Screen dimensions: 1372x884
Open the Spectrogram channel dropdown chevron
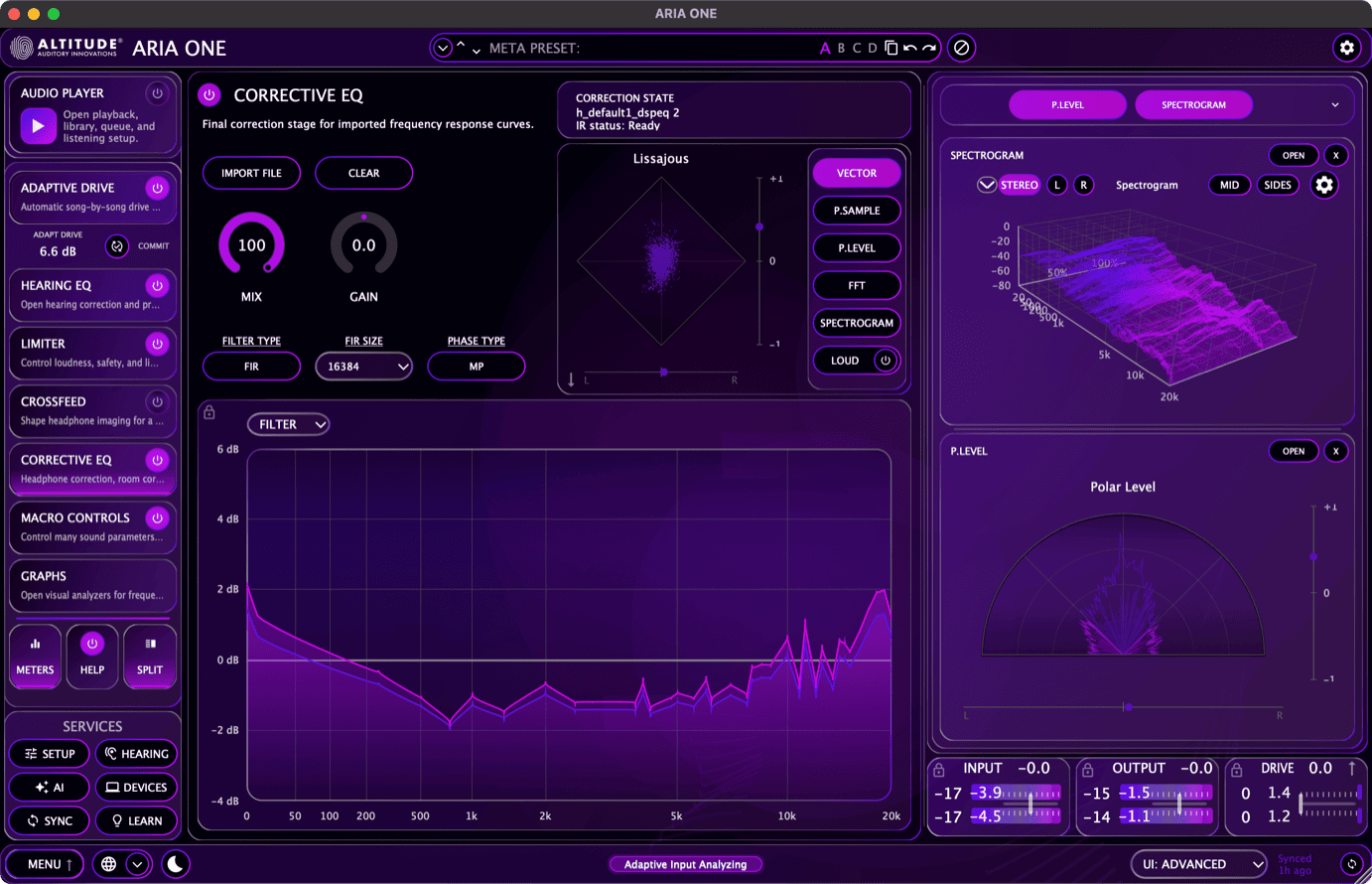pyautogui.click(x=986, y=185)
